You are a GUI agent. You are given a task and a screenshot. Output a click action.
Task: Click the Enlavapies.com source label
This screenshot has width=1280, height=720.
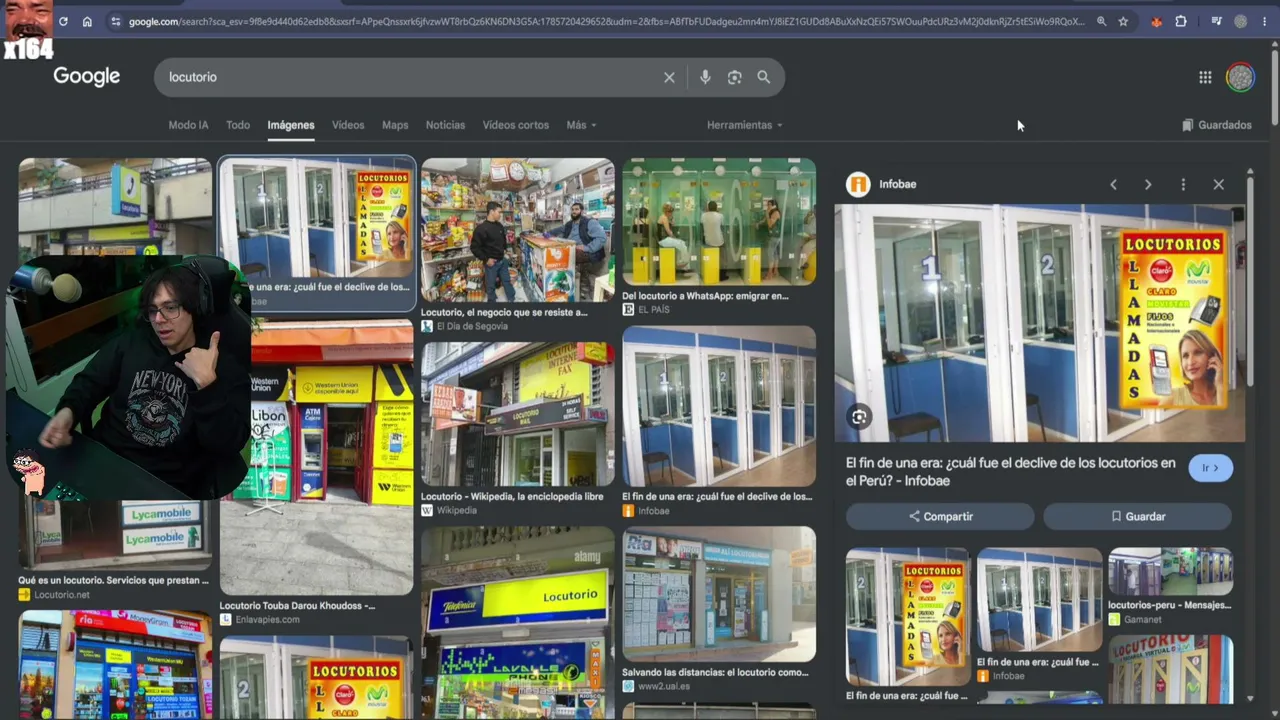tap(267, 620)
